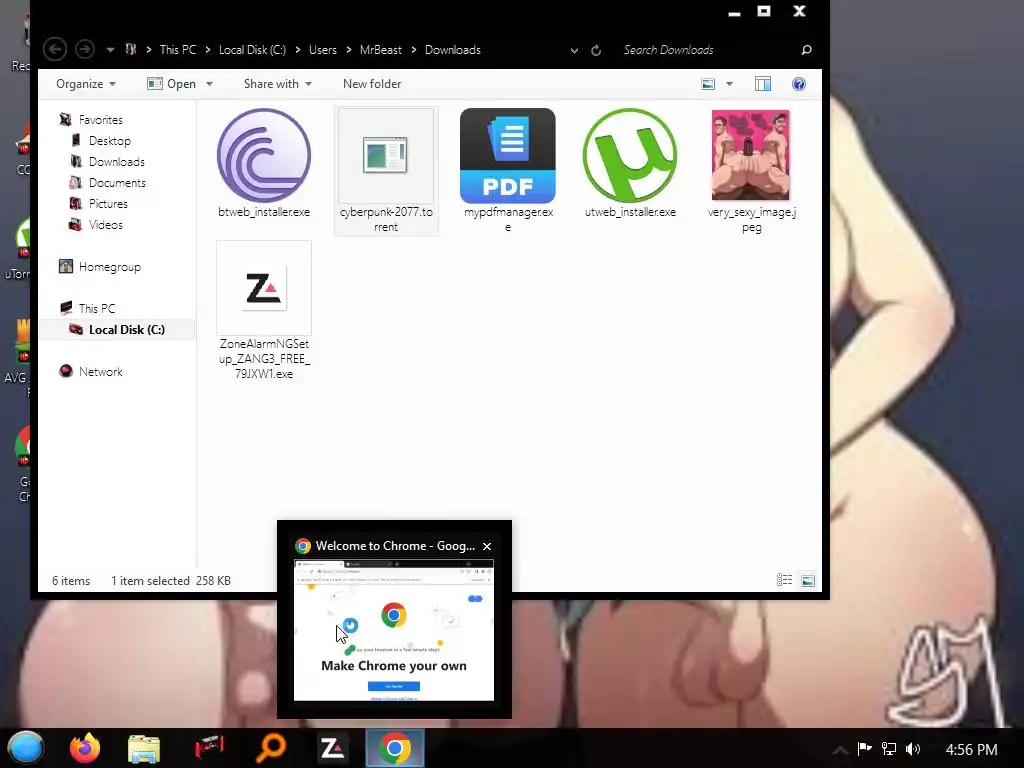Image resolution: width=1024 pixels, height=768 pixels.
Task: Jump to Local Disk (C:) in breadcrumb
Action: (252, 50)
